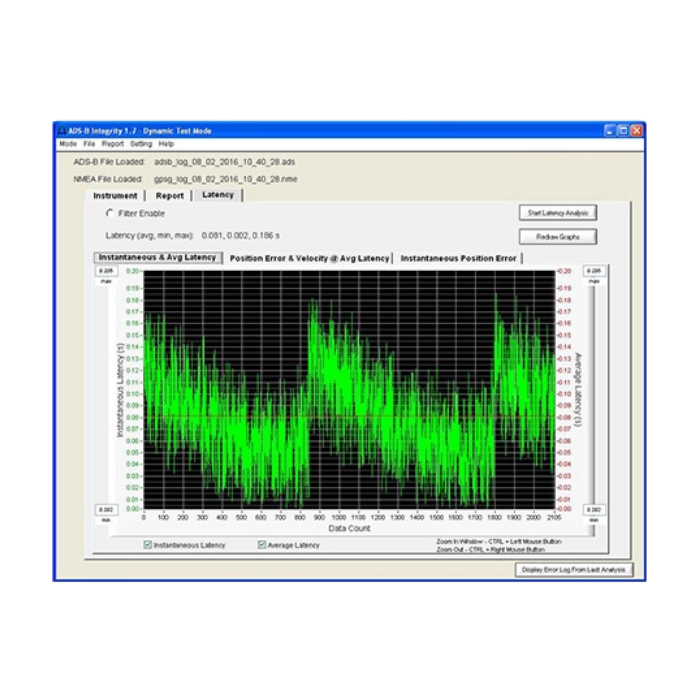The height and width of the screenshot is (700, 700).
Task: Open the Mode menu
Action: [68, 144]
